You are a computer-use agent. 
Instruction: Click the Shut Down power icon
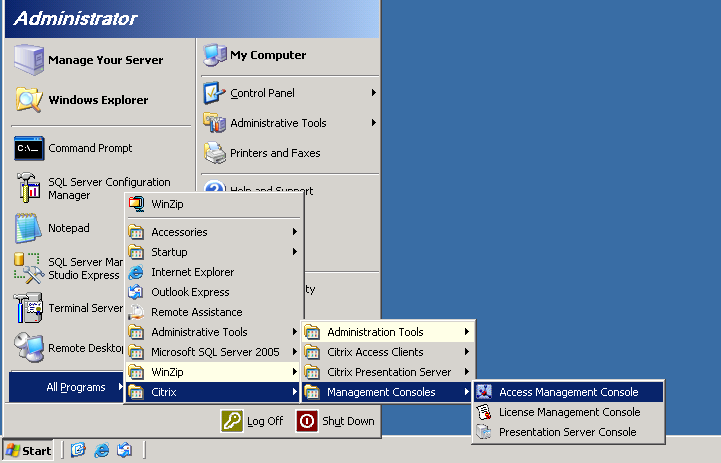click(307, 421)
